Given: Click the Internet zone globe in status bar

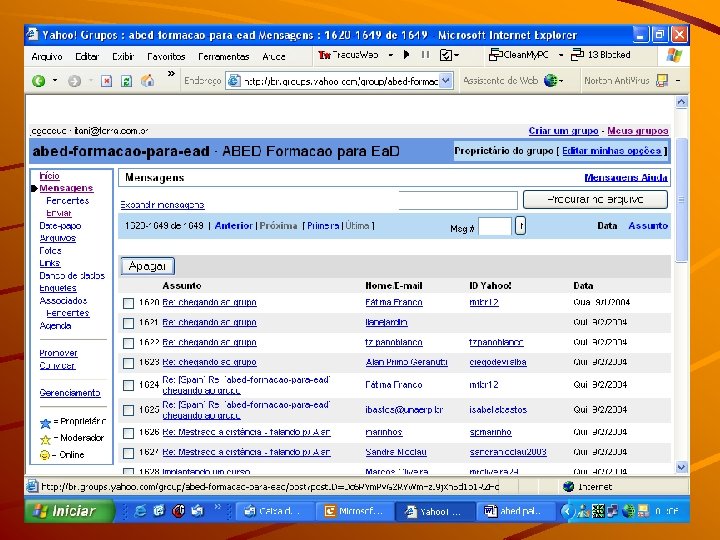Looking at the screenshot, I should pyautogui.click(x=568, y=486).
